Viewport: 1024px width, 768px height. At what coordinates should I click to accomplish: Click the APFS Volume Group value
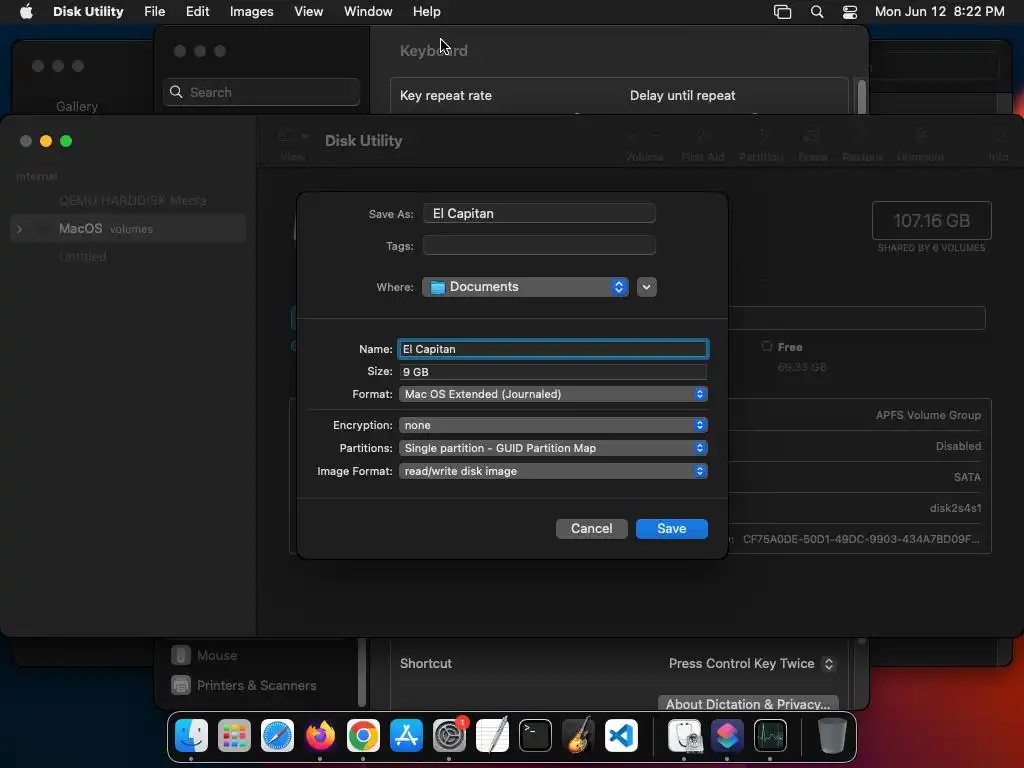(x=928, y=415)
